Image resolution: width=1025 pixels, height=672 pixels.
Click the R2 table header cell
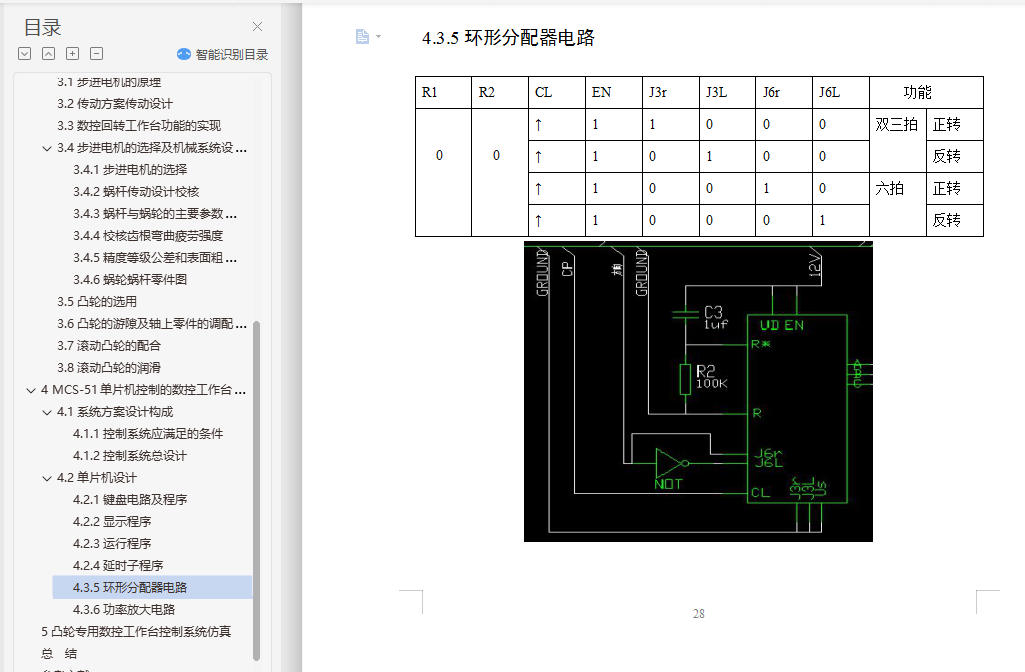[500, 92]
